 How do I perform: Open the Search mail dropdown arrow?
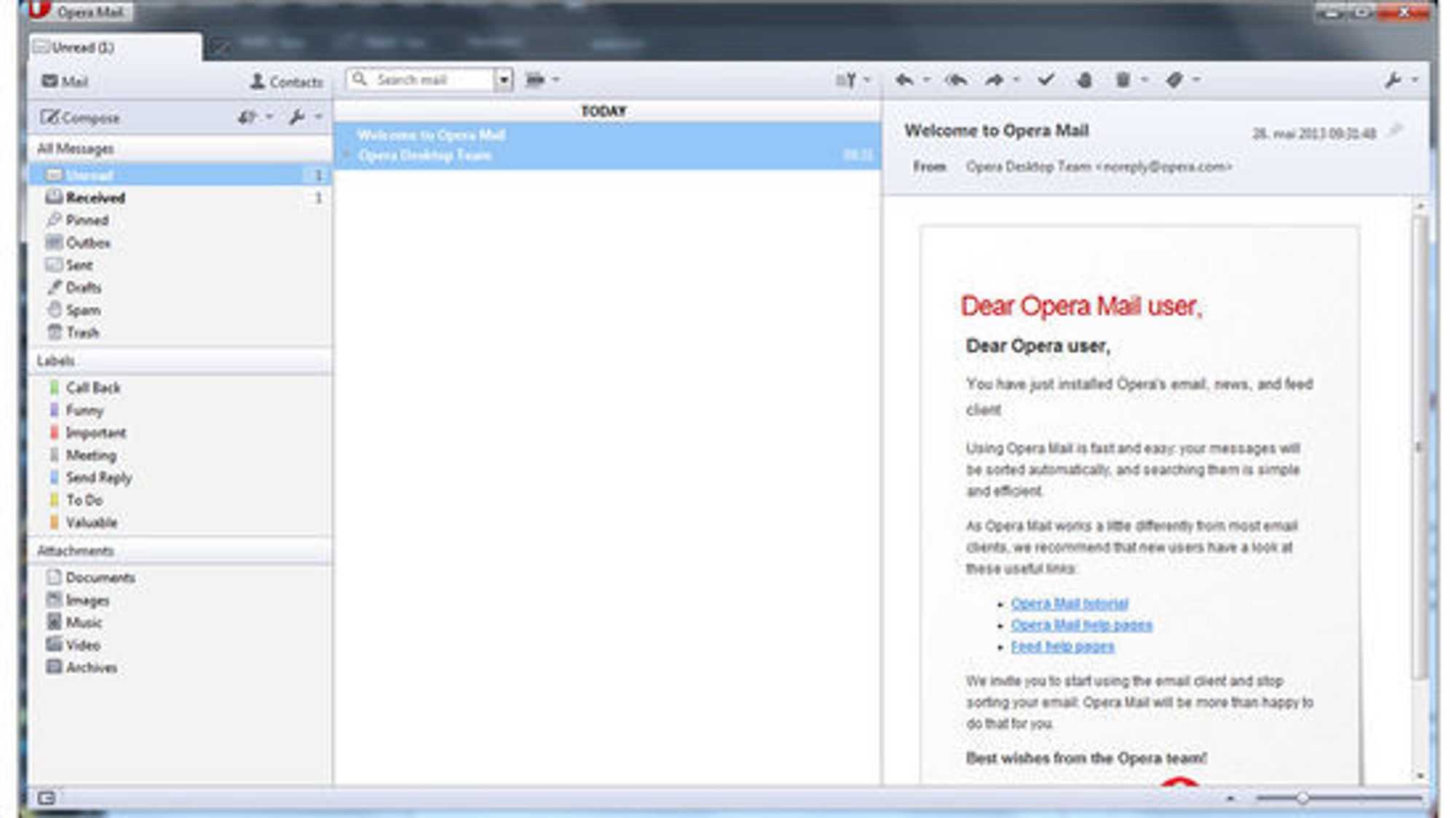coord(503,80)
